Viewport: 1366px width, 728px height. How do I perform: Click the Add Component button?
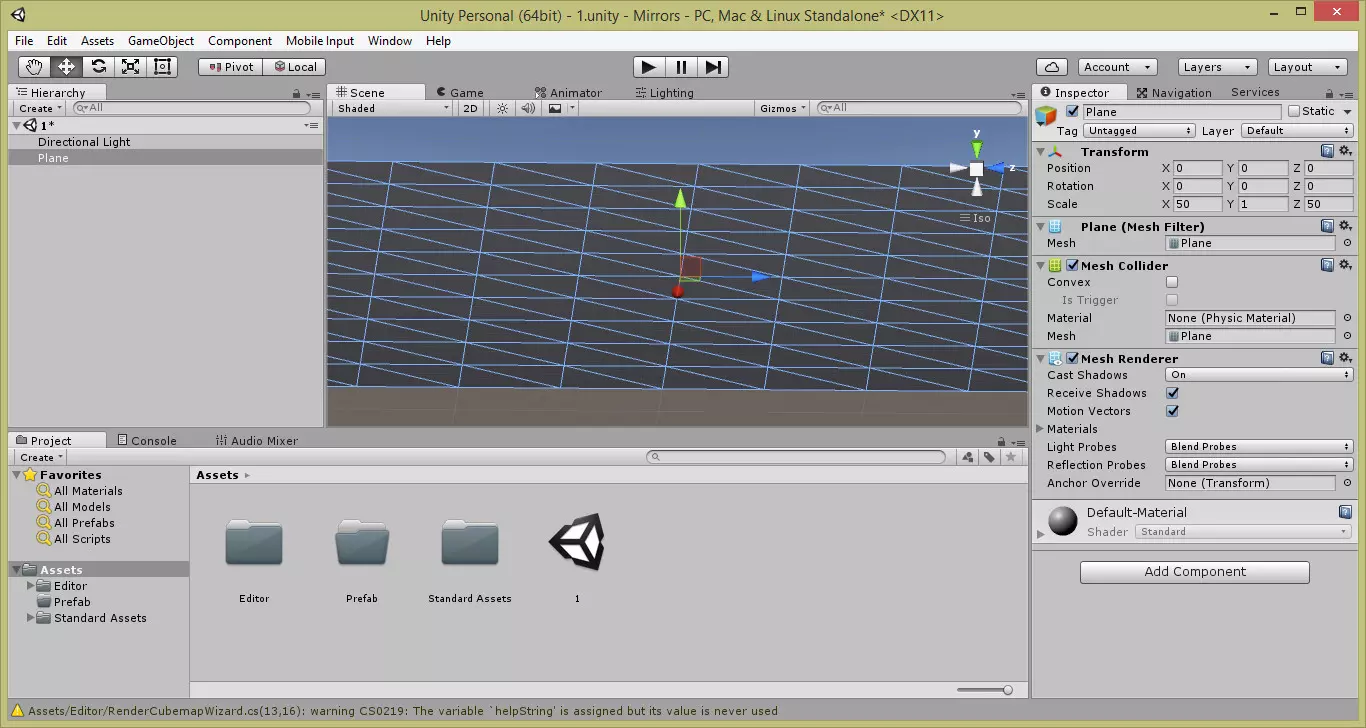pyautogui.click(x=1194, y=572)
